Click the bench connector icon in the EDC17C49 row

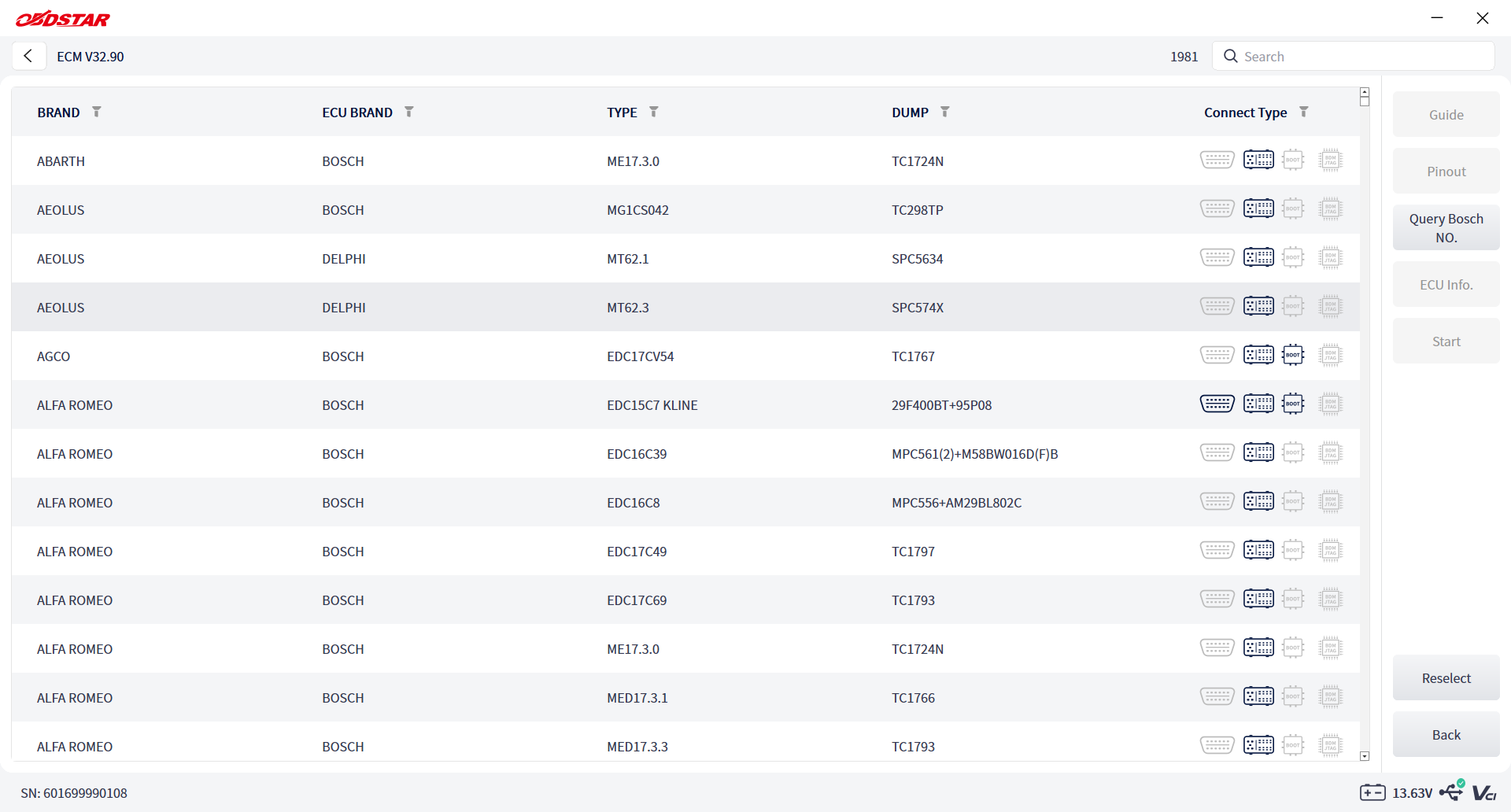click(x=1258, y=551)
